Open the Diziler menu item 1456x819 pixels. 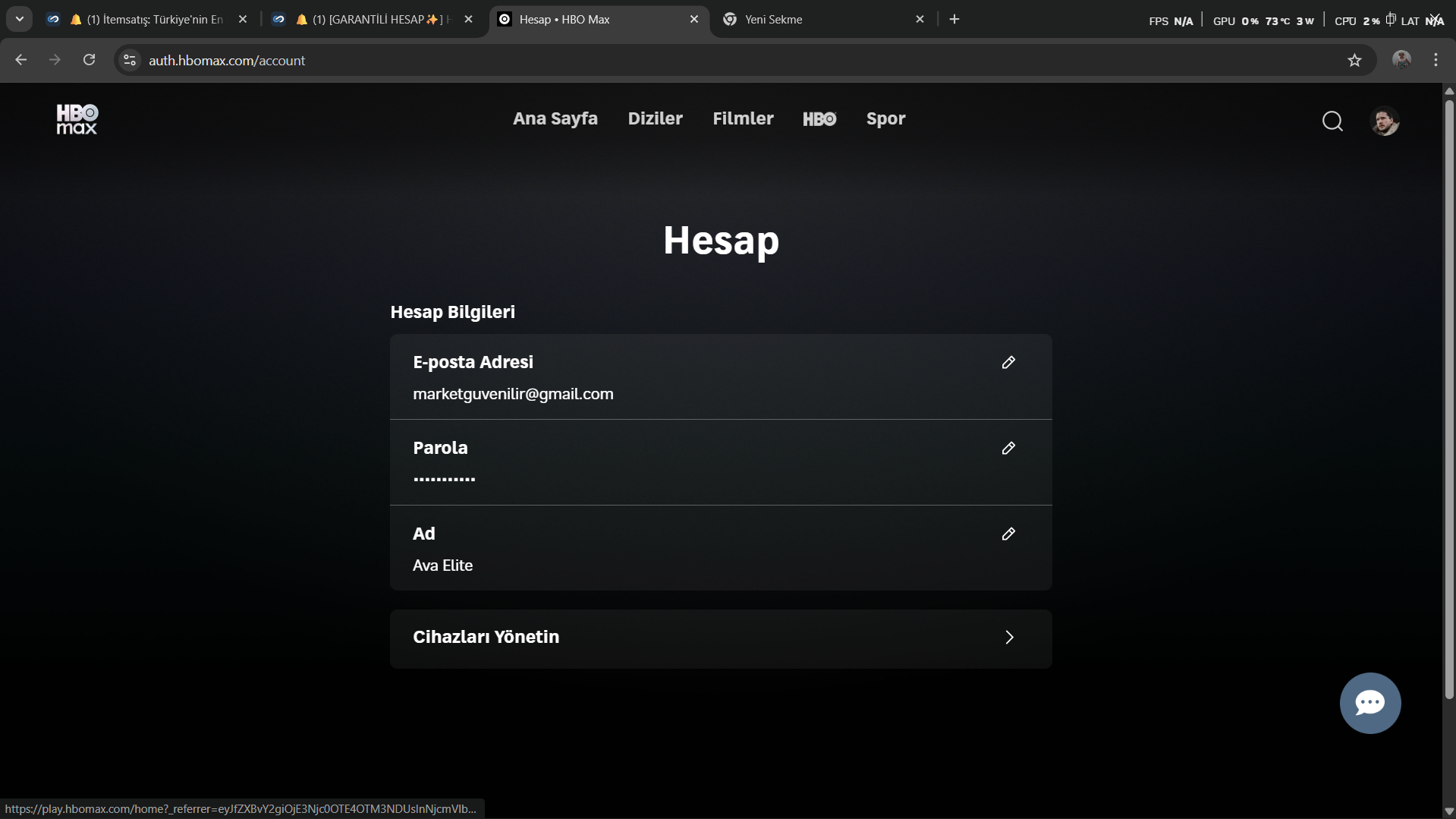pos(655,119)
